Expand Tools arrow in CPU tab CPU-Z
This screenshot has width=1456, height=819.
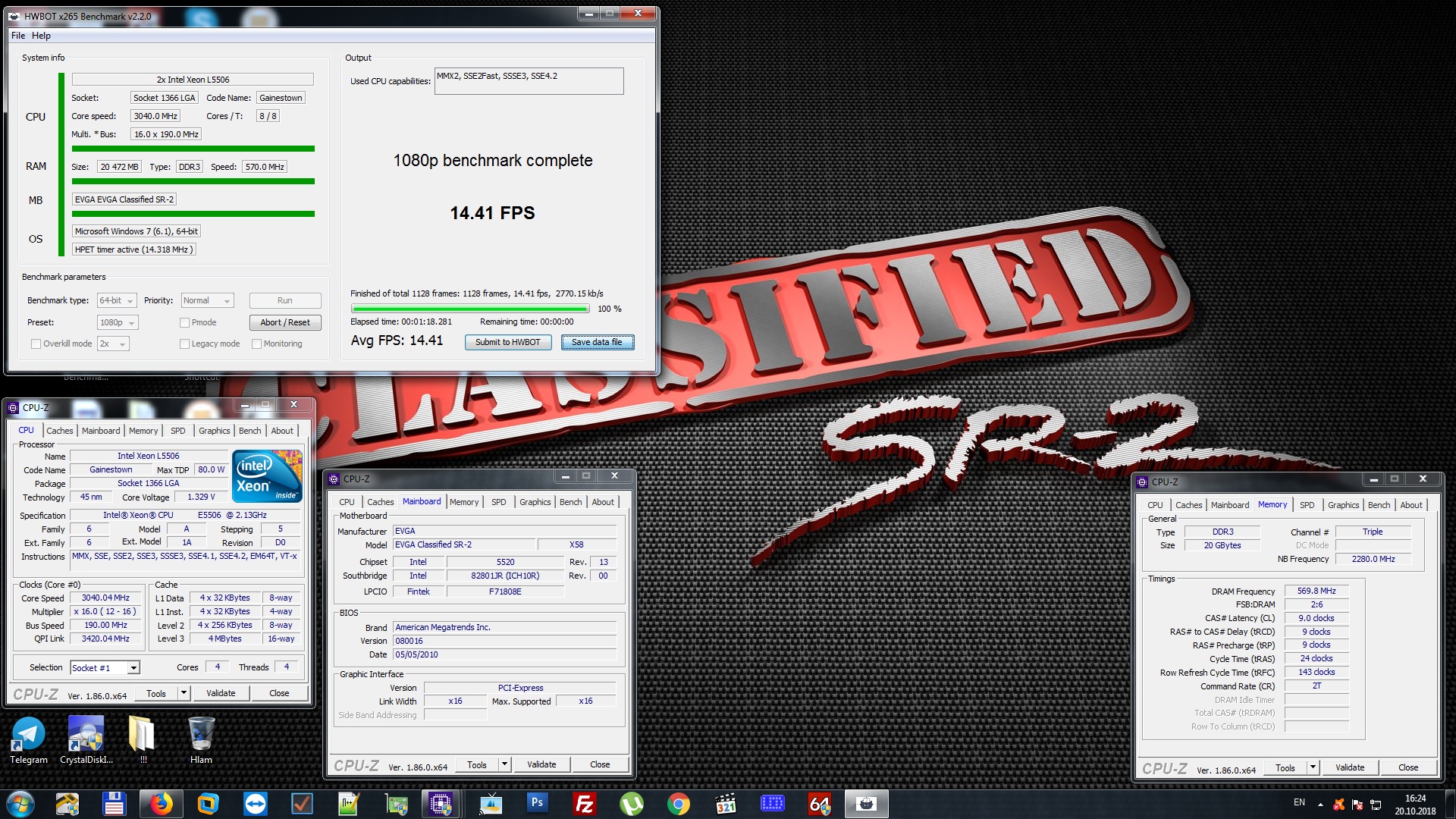[184, 693]
